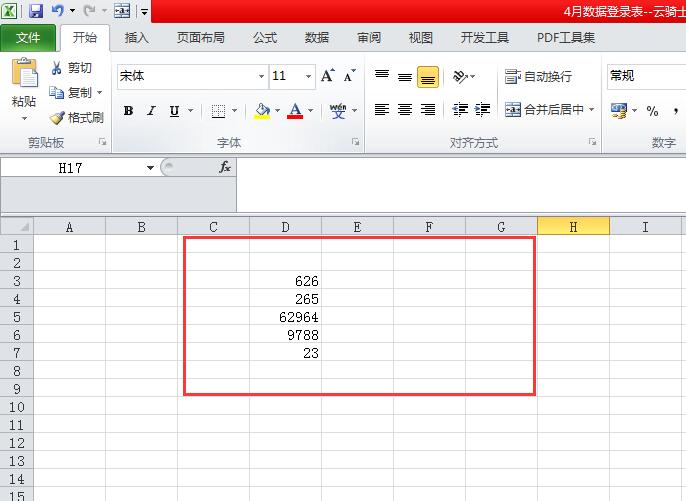Open the Alignment group dialog launcher
Viewport: 686px width, 501px height.
592,141
